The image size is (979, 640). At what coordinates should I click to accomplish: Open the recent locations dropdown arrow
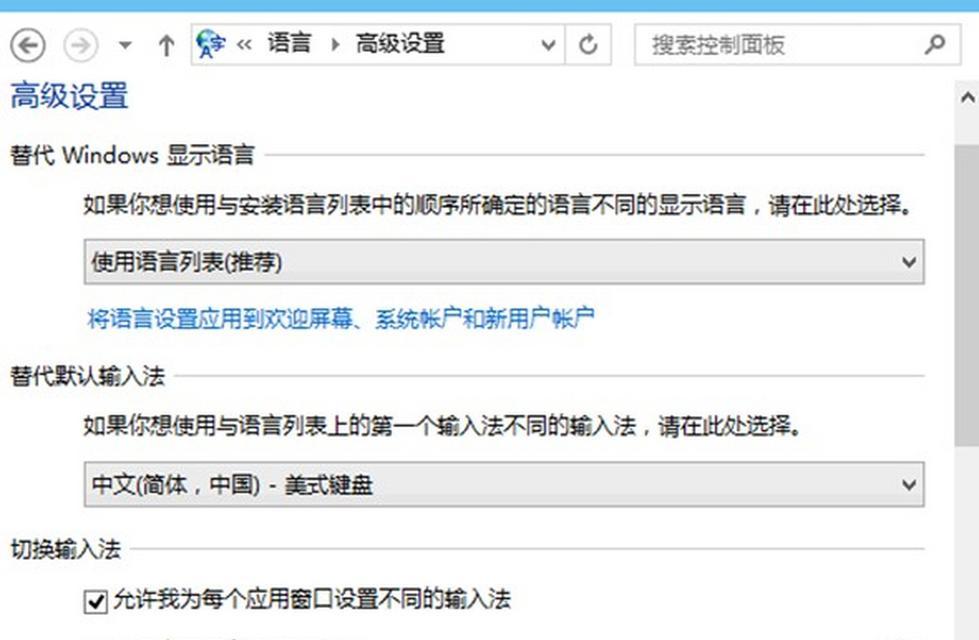(x=125, y=45)
